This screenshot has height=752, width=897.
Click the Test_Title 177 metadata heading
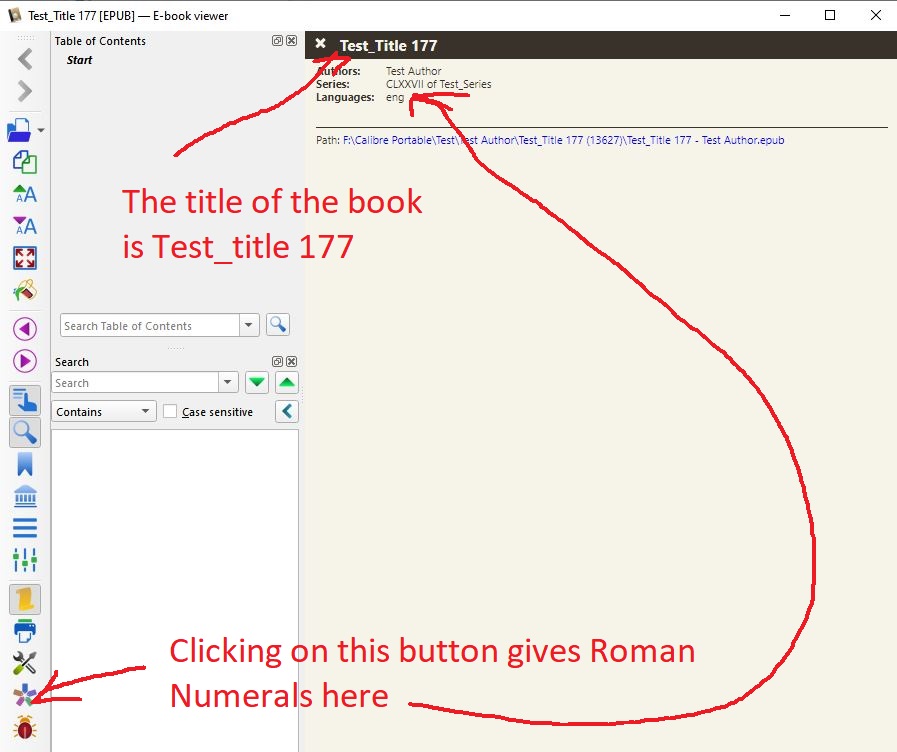coord(388,46)
